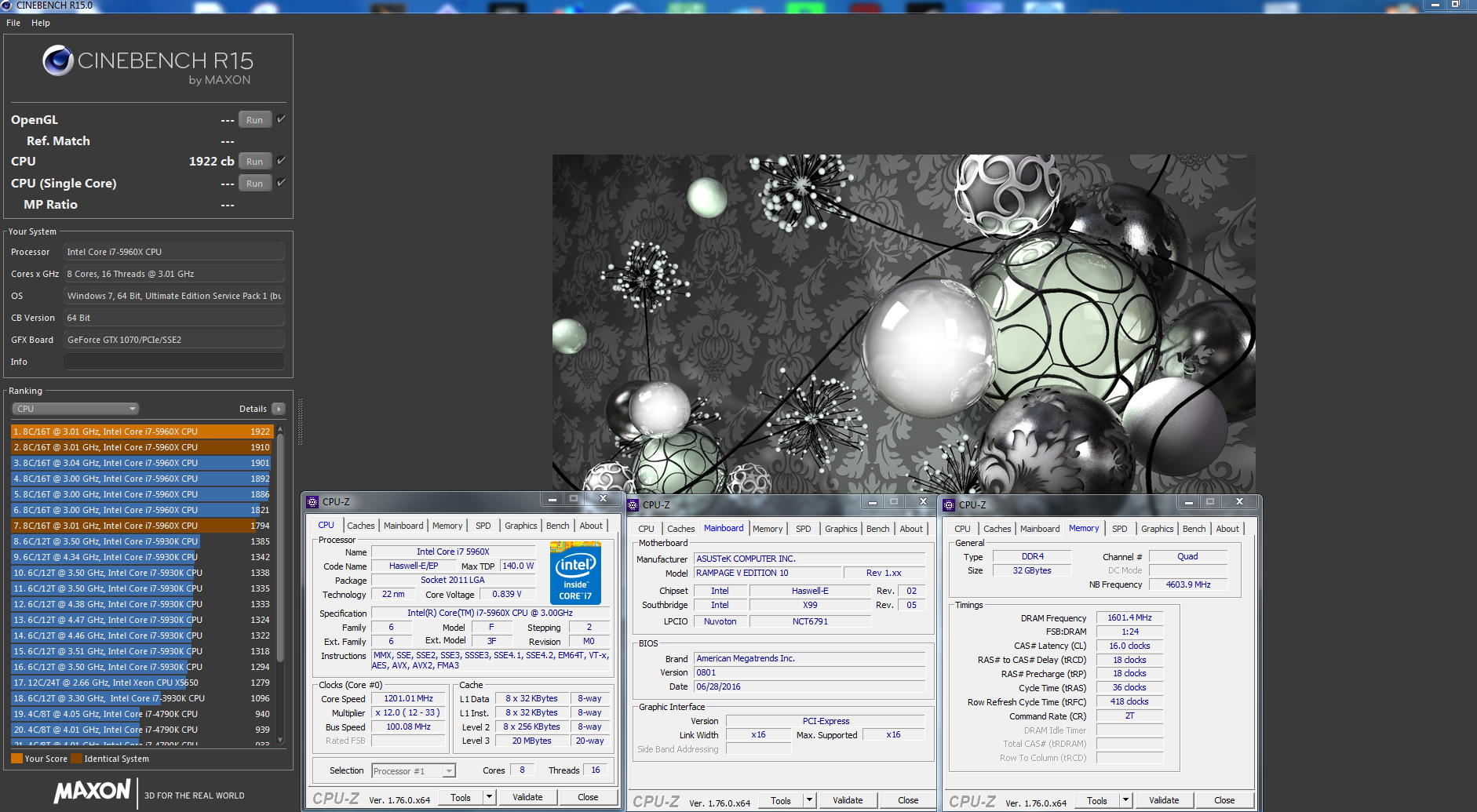Expand ranking Details arrow button
Screen dimensions: 1477x812
click(x=279, y=409)
